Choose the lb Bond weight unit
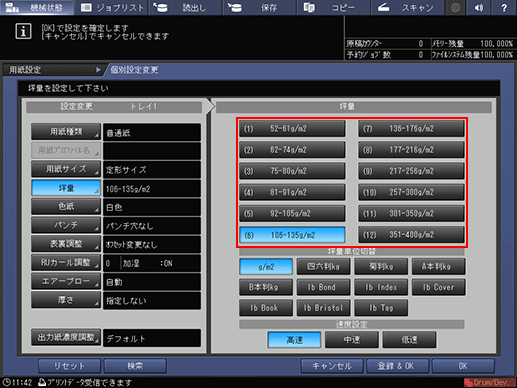517x388 pixels. pyautogui.click(x=323, y=287)
